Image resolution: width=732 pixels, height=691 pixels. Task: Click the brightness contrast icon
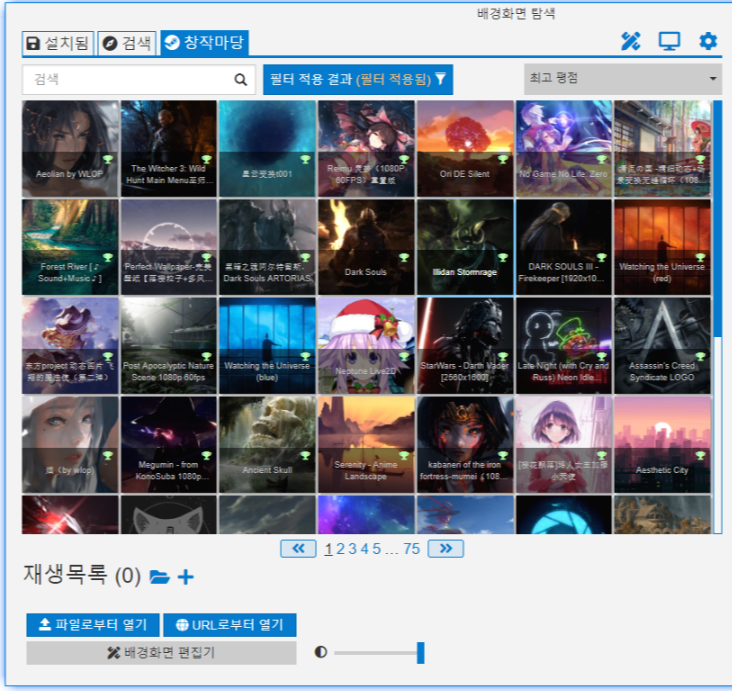coord(321,652)
